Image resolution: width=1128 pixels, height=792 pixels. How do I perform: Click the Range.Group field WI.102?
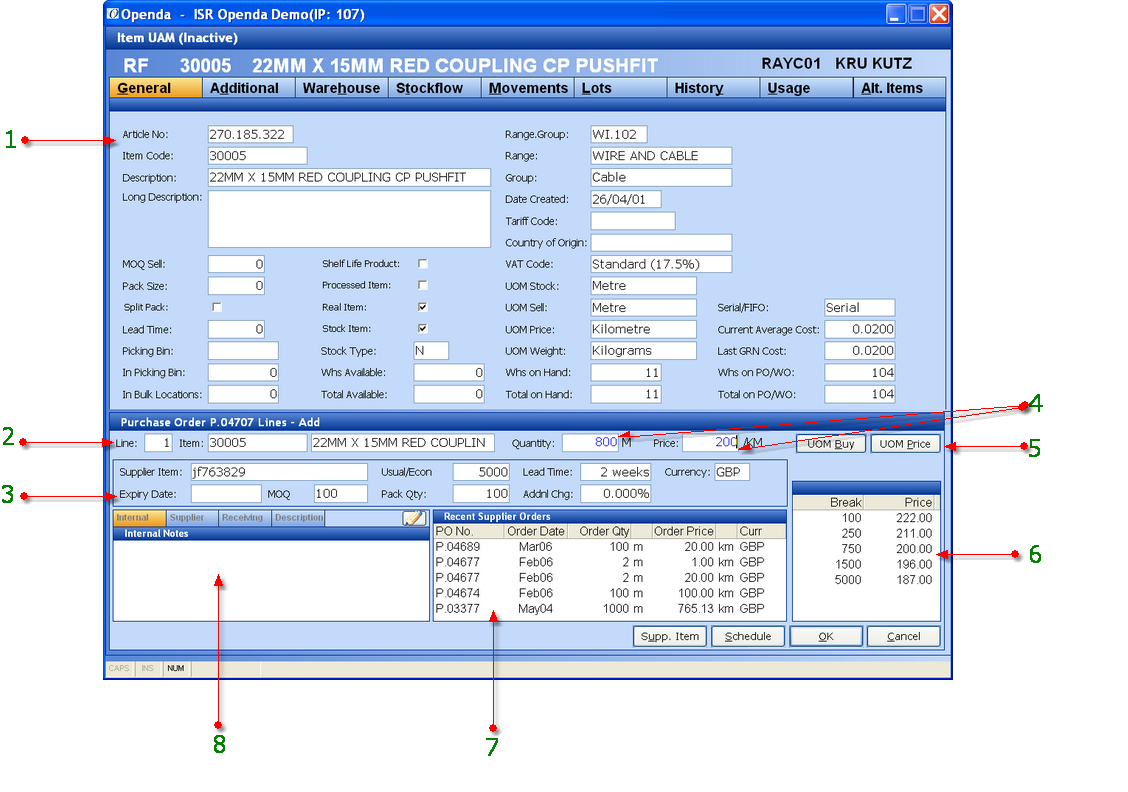point(619,135)
